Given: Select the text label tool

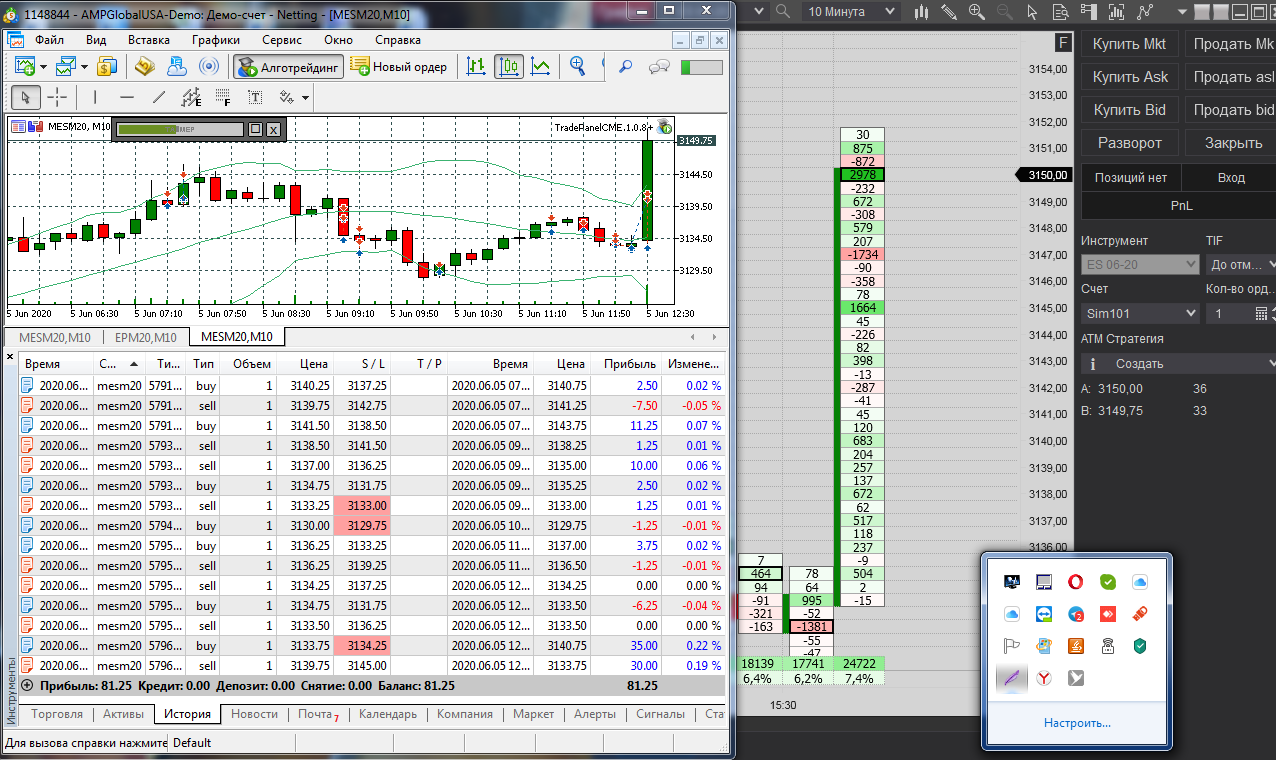Looking at the screenshot, I should click(255, 97).
